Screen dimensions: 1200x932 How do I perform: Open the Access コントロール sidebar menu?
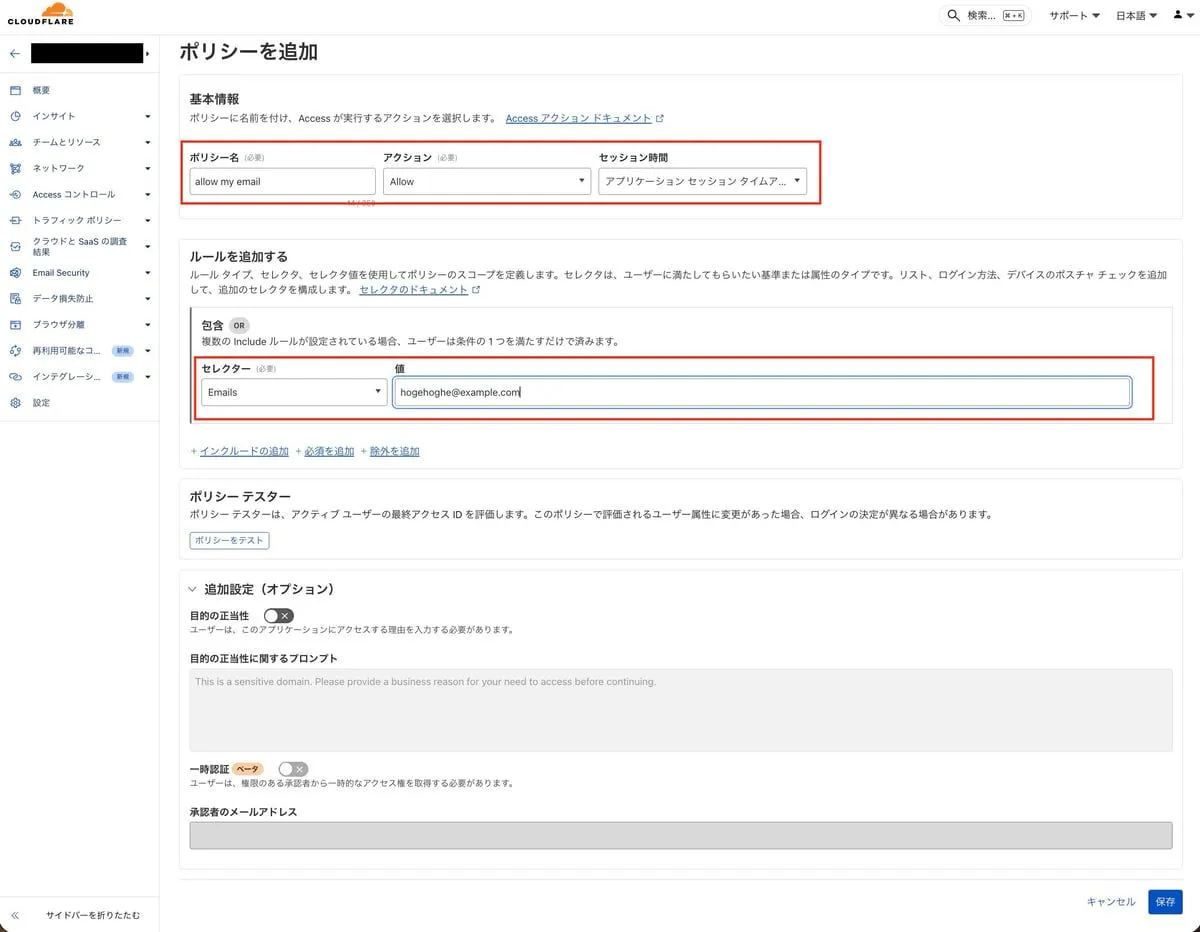pyautogui.click(x=80, y=194)
